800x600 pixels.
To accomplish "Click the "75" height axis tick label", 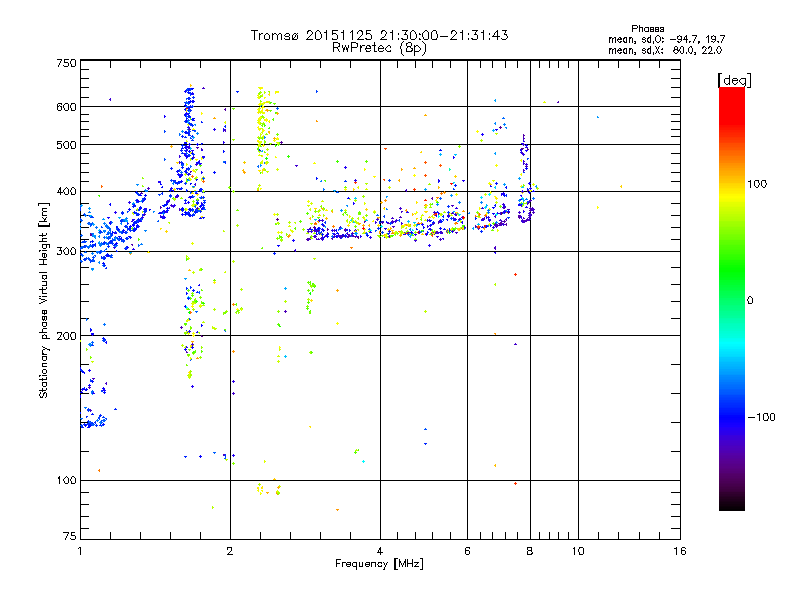I will [x=70, y=536].
